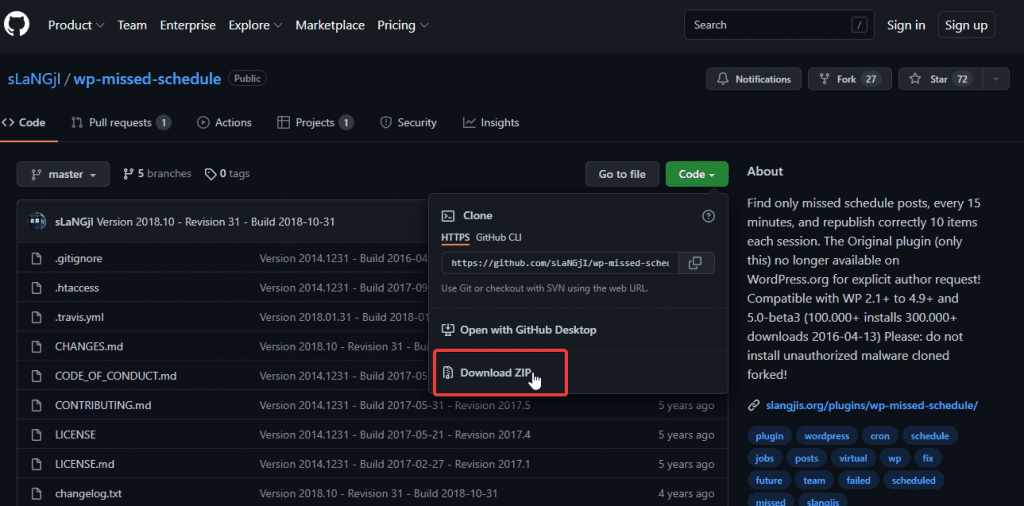Click the .htaccess file icon
The image size is (1024, 506).
37,288
